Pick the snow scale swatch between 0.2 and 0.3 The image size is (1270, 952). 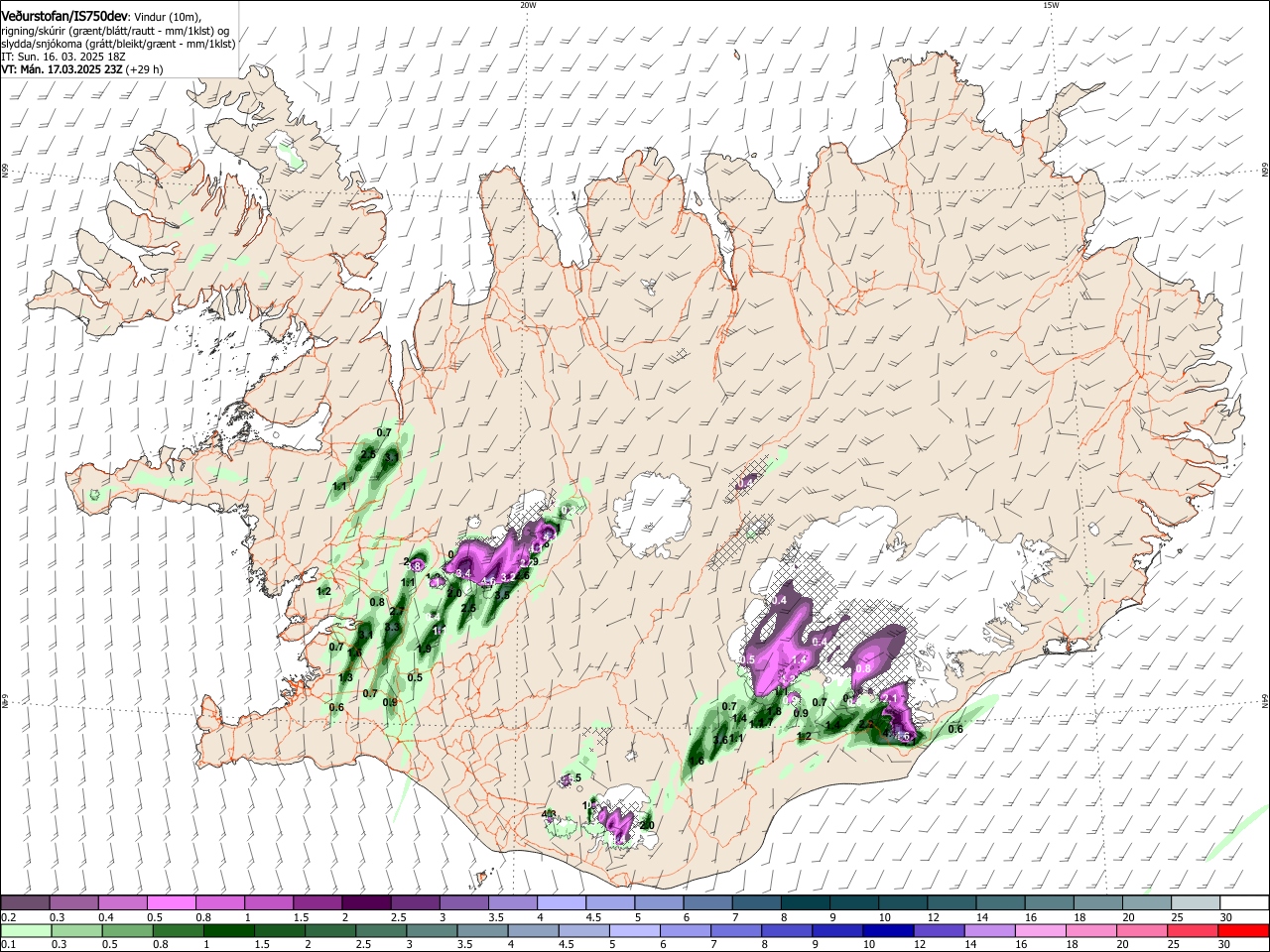pos(25,902)
